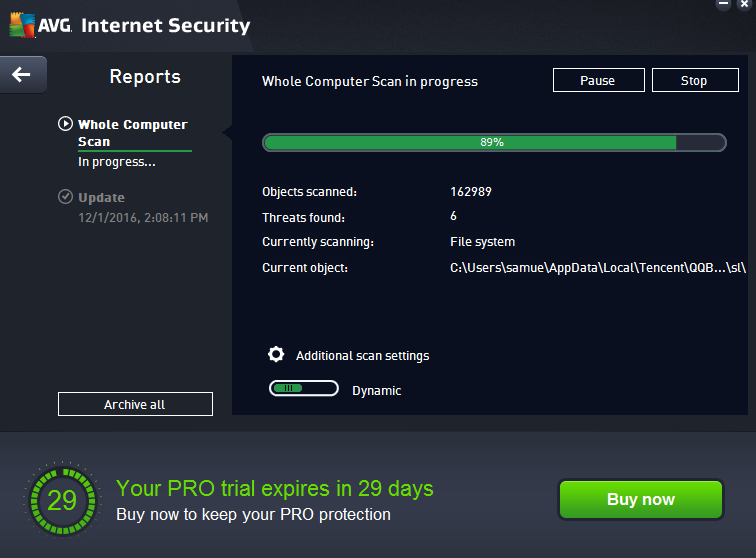Select the Whole Computer Scan report

[x=132, y=133]
